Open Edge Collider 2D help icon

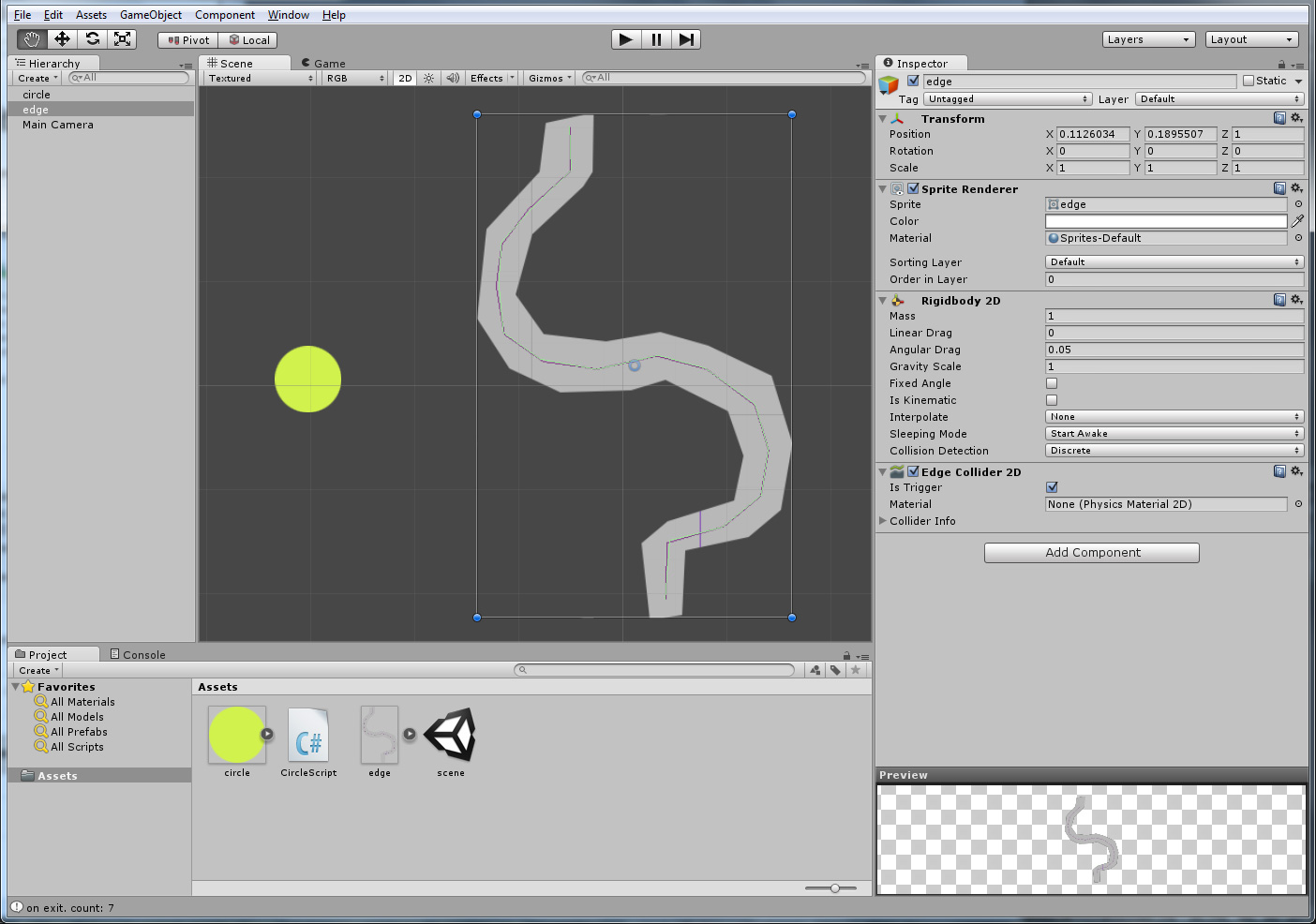pyautogui.click(x=1279, y=471)
